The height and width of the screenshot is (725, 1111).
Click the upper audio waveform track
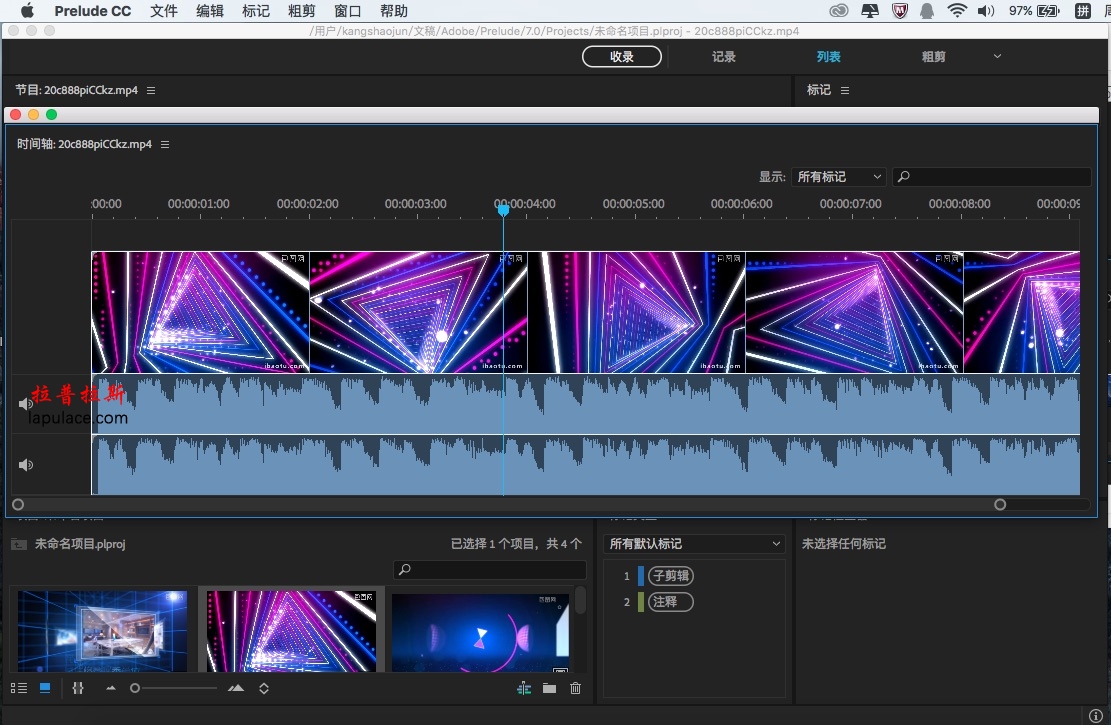point(585,404)
